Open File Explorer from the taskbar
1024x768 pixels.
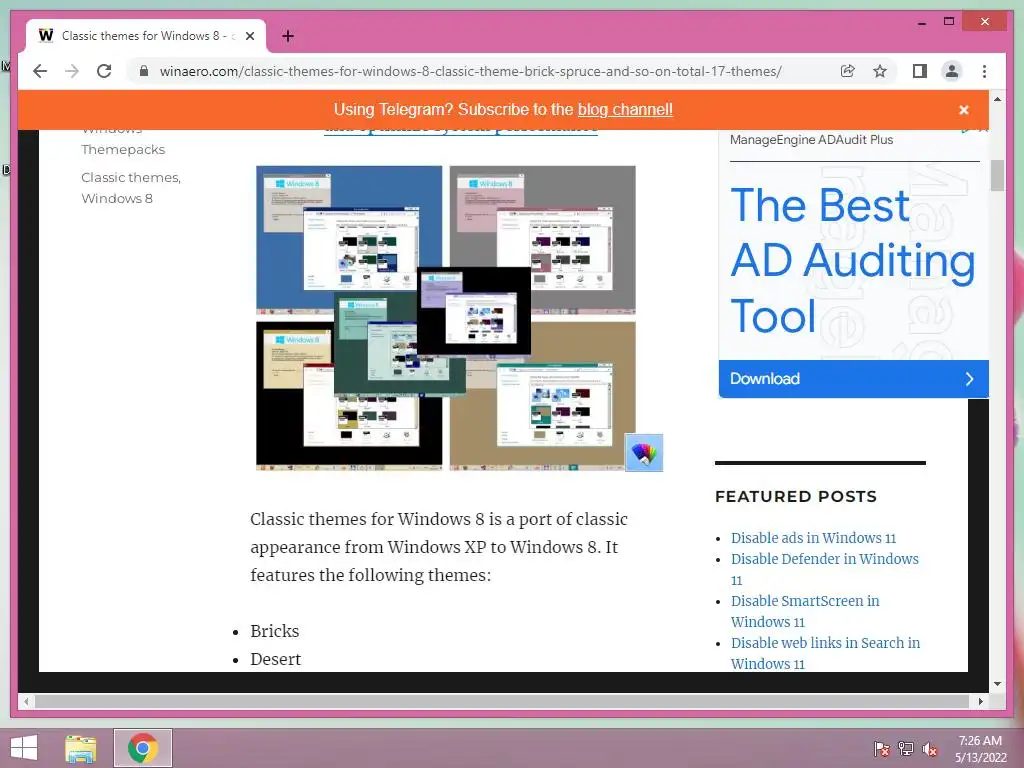point(80,748)
